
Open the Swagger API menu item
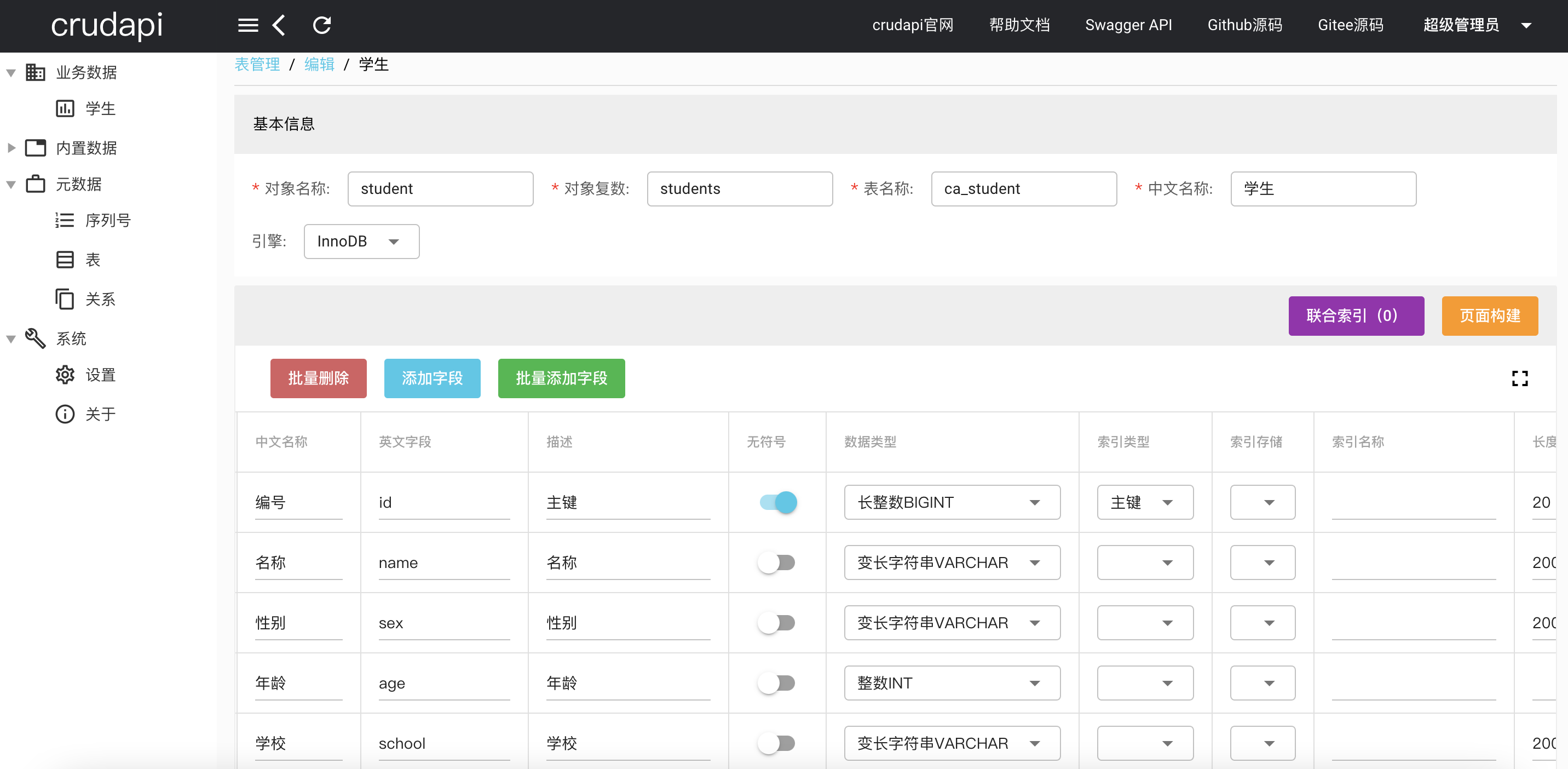(1128, 25)
